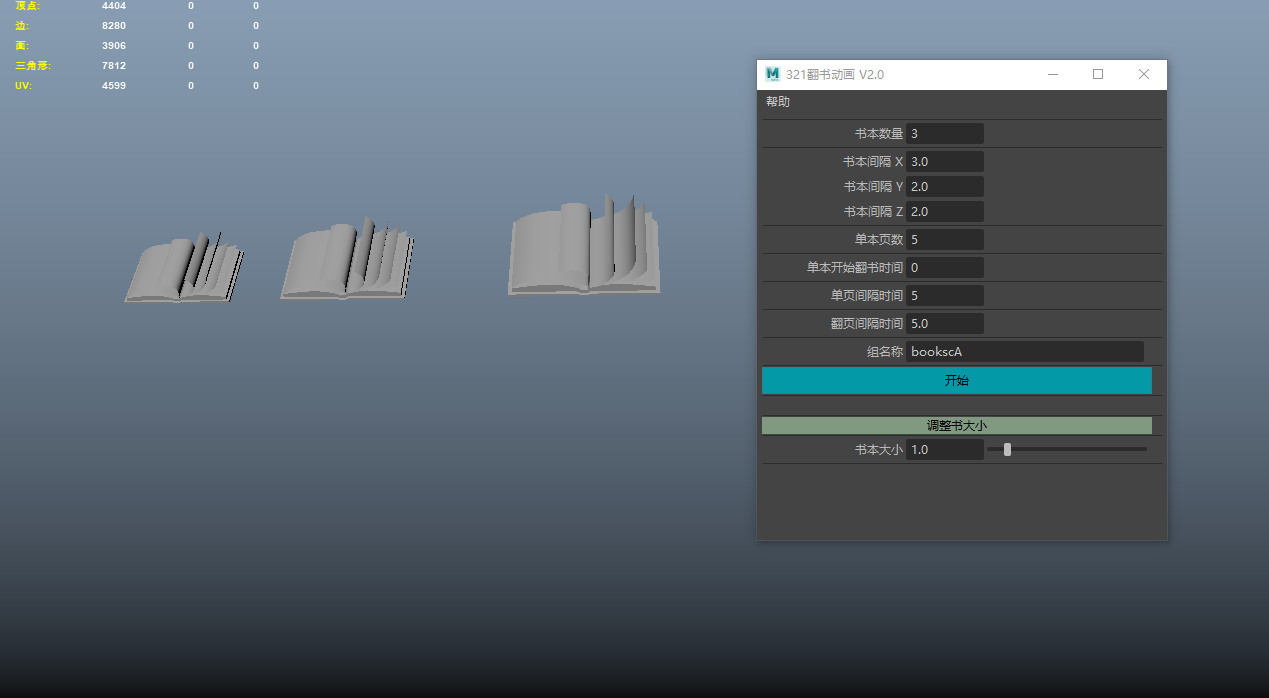The width and height of the screenshot is (1269, 698).
Task: Click the 书本大小 slider handle
Action: [x=1007, y=450]
